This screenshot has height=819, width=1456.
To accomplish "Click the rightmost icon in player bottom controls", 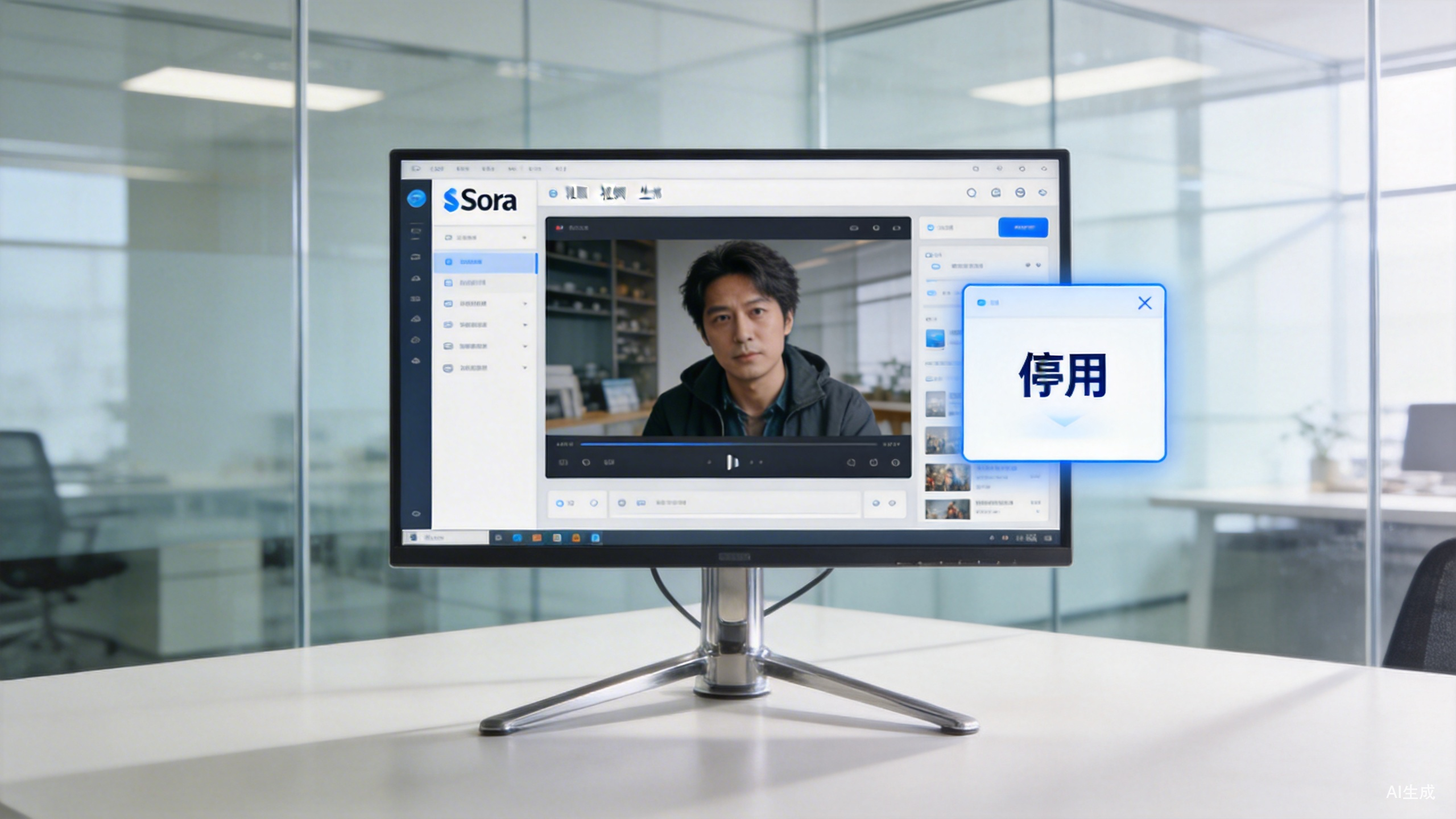I will (x=895, y=462).
